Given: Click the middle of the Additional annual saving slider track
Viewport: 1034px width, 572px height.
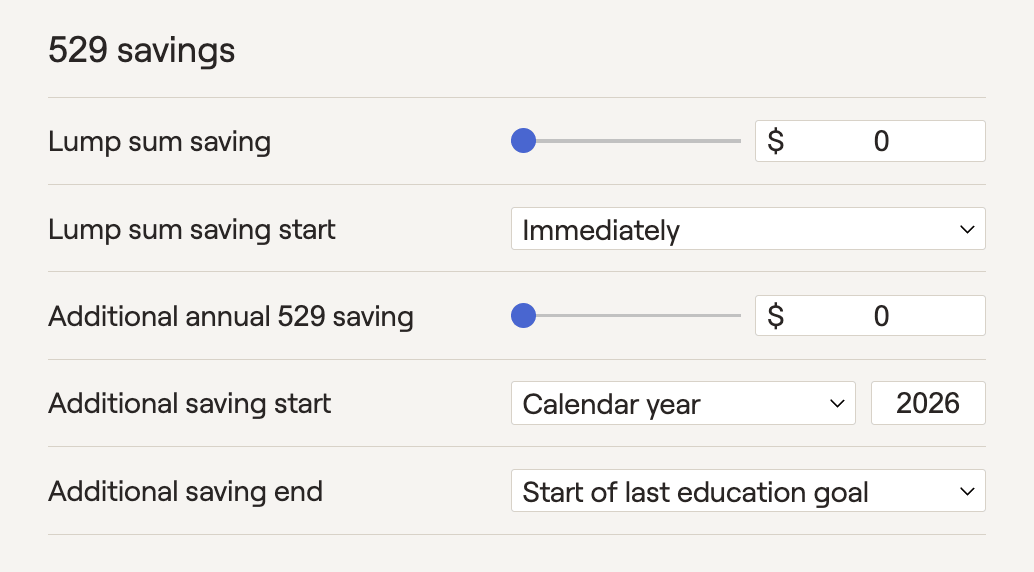Looking at the screenshot, I should tap(626, 317).
